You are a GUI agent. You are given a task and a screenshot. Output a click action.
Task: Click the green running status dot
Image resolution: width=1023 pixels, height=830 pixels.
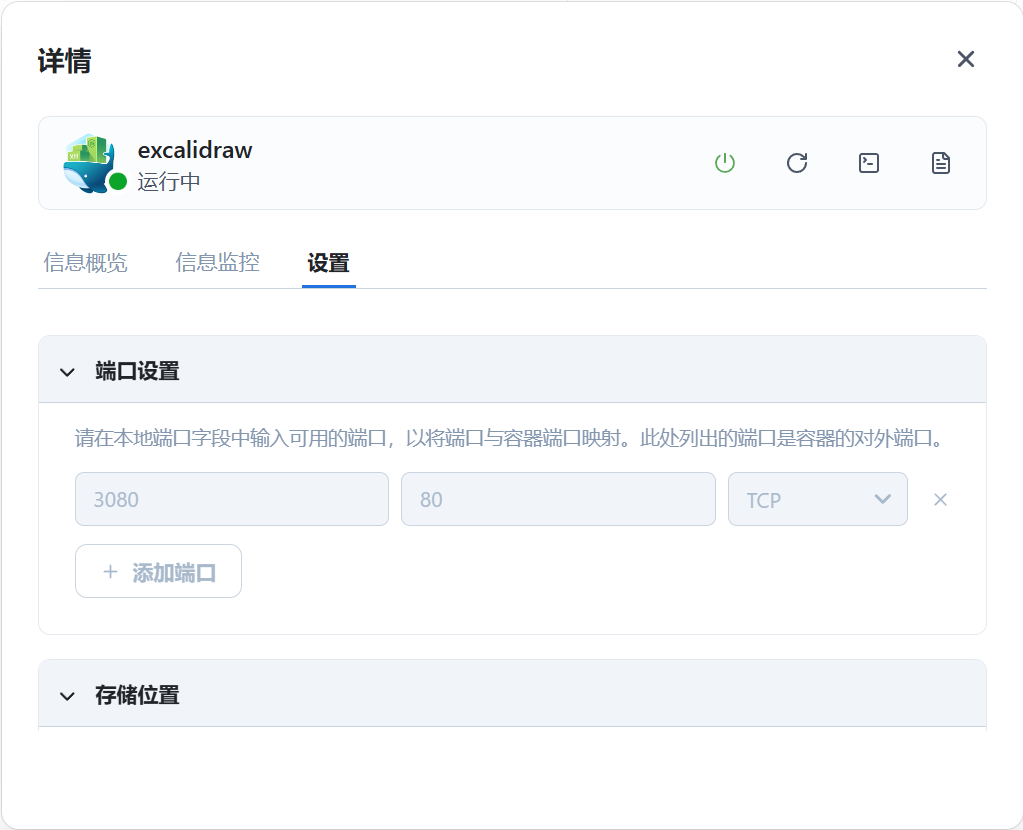click(x=118, y=181)
